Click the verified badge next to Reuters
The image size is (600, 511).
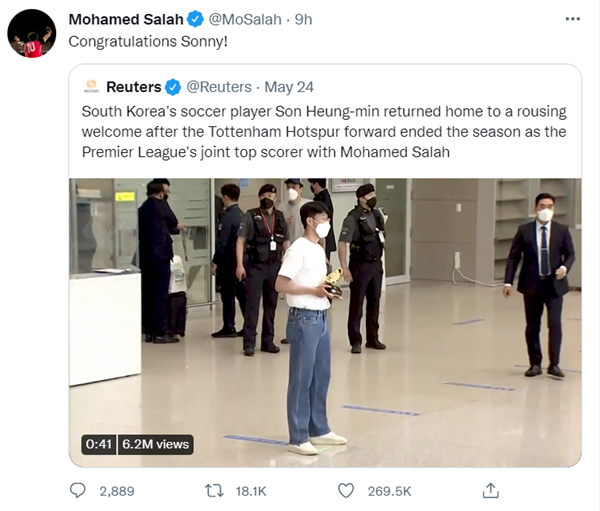pos(174,87)
